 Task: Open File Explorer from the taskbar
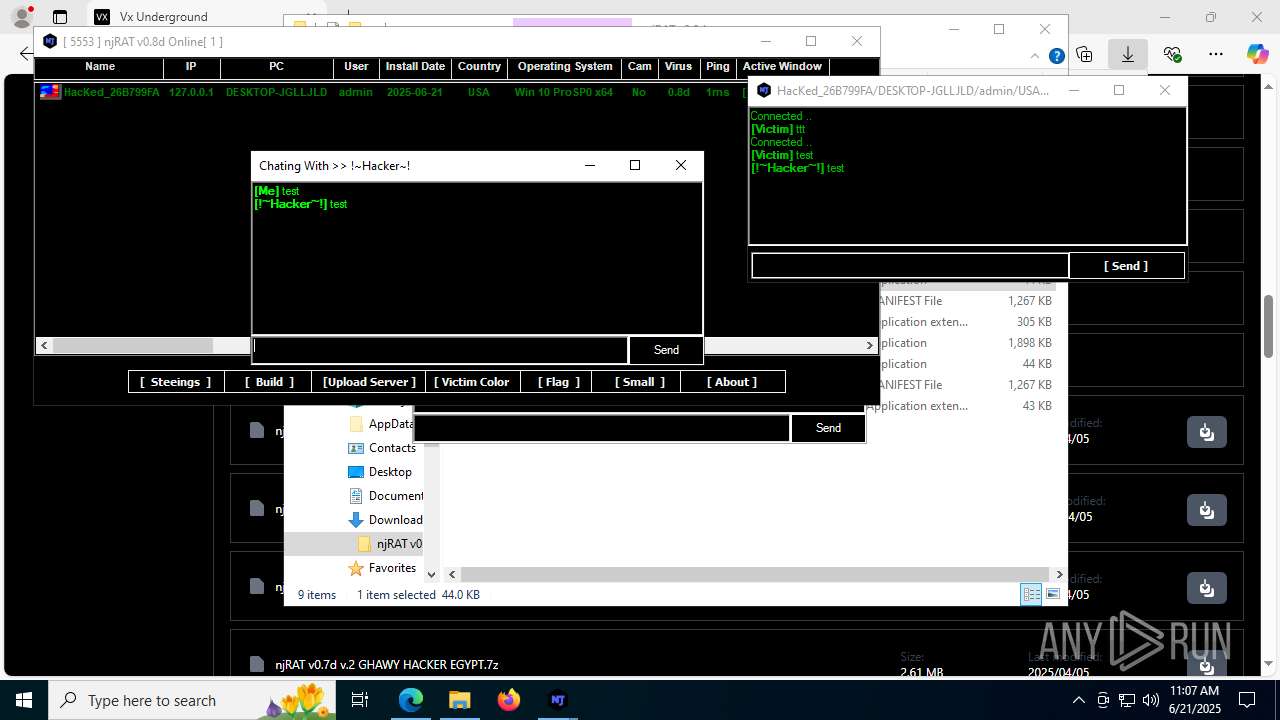point(459,700)
